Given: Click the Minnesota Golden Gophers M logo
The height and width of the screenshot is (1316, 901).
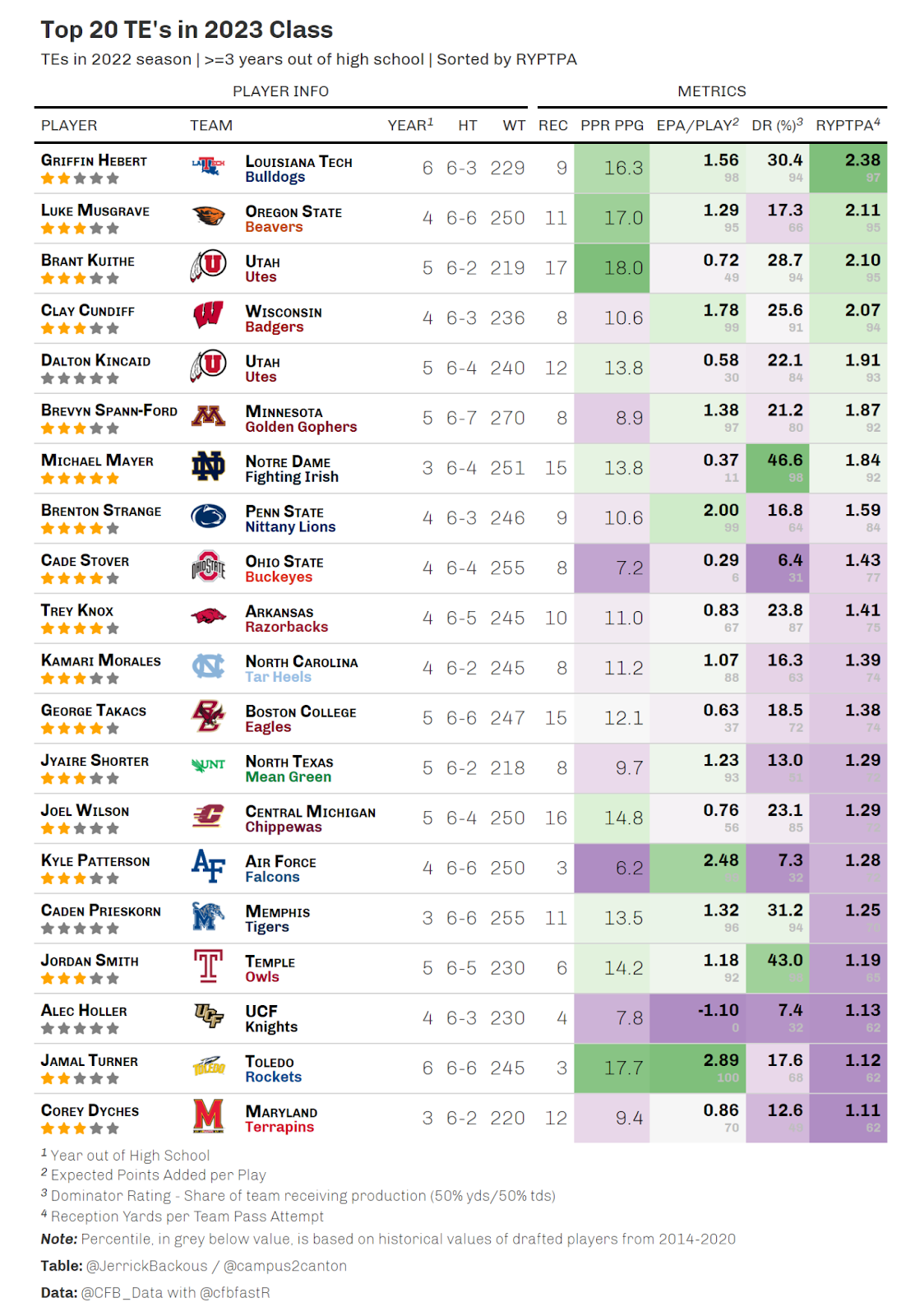Looking at the screenshot, I should click(208, 416).
